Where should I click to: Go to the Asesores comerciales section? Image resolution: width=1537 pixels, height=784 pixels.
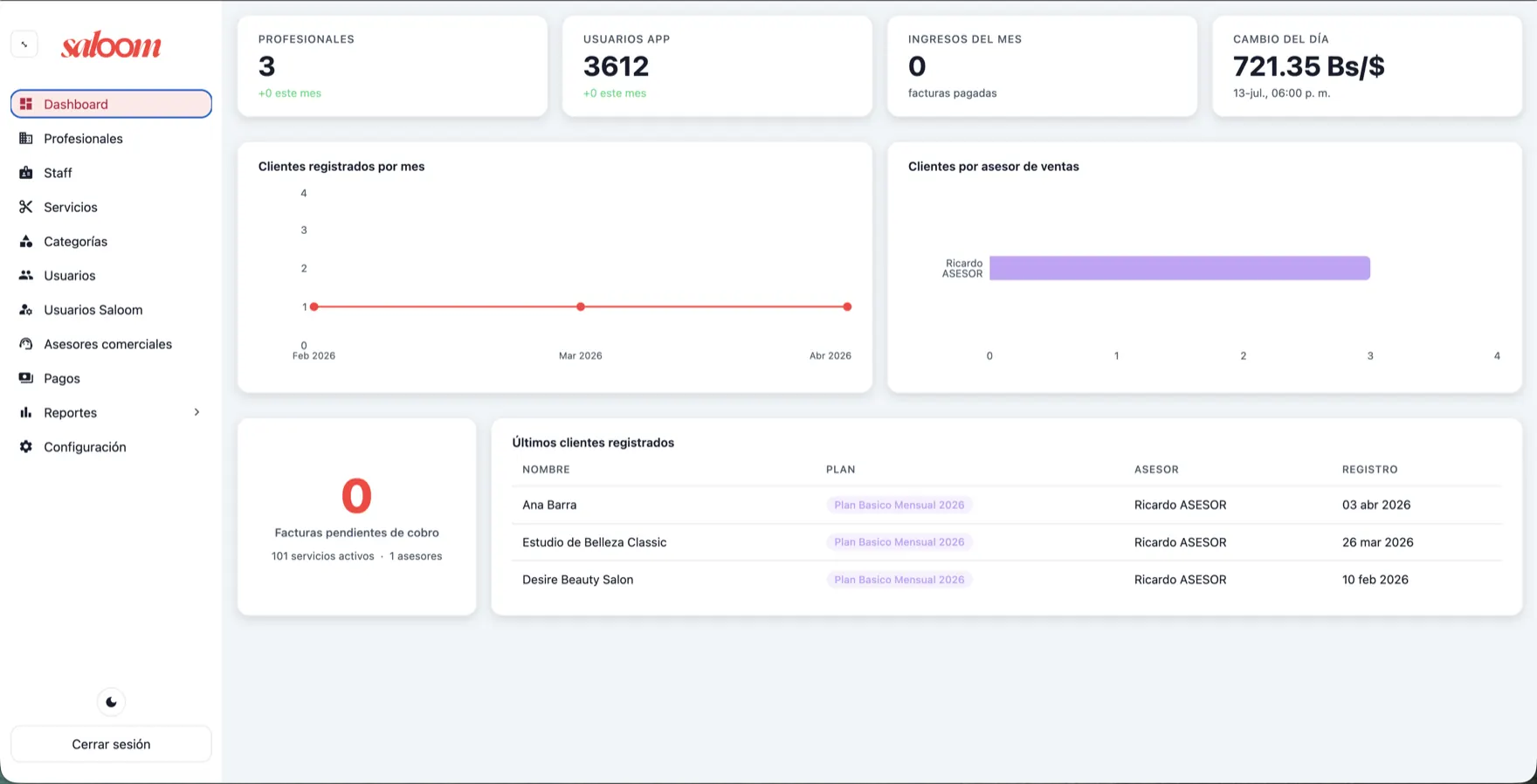click(111, 344)
